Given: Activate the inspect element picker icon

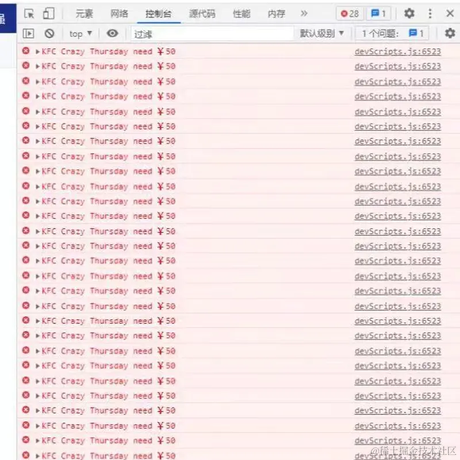Looking at the screenshot, I should click(x=29, y=14).
